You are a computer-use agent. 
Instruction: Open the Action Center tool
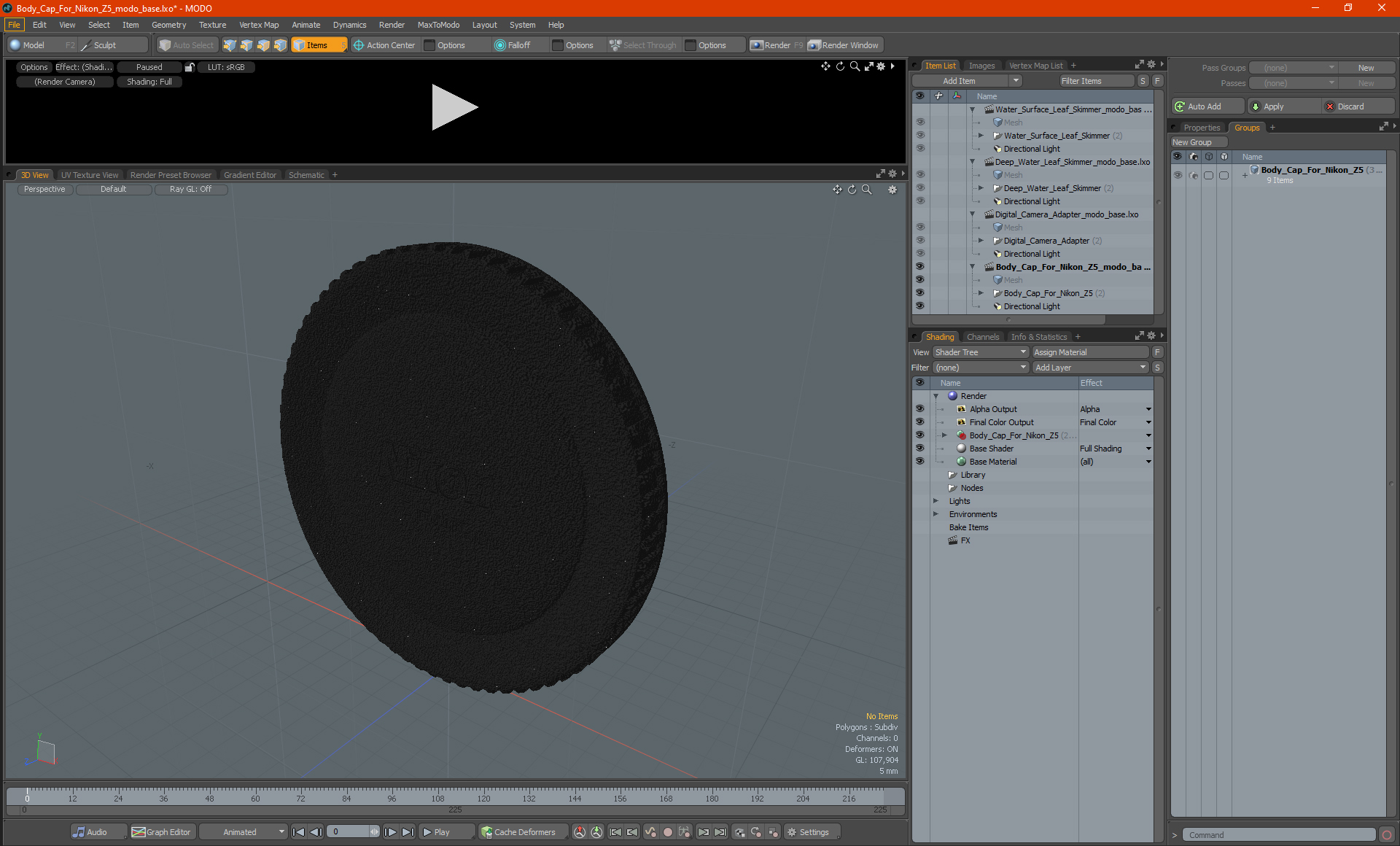pyautogui.click(x=384, y=45)
